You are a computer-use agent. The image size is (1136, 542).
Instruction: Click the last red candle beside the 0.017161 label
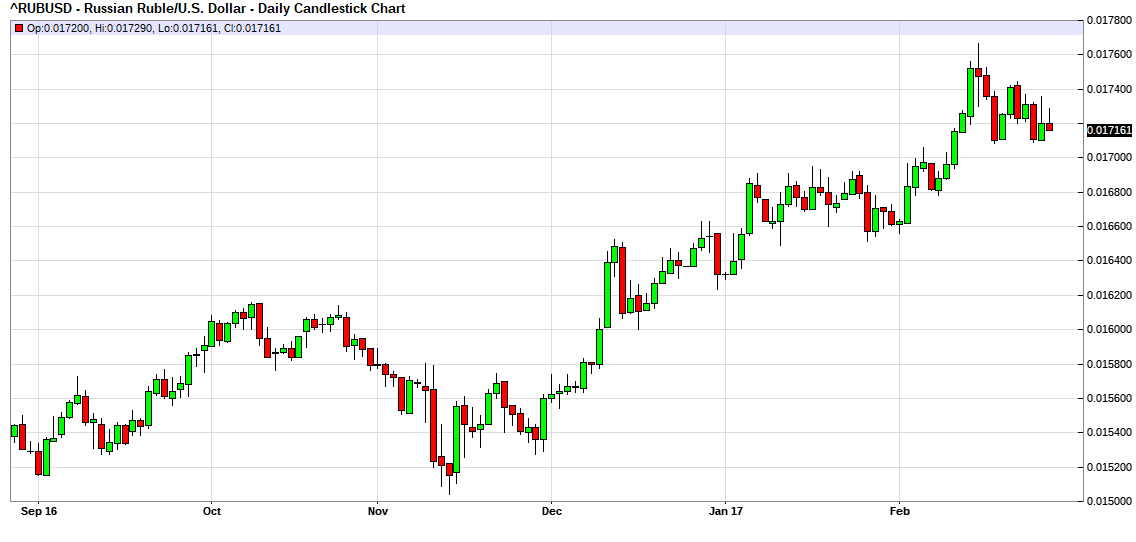click(1049, 127)
